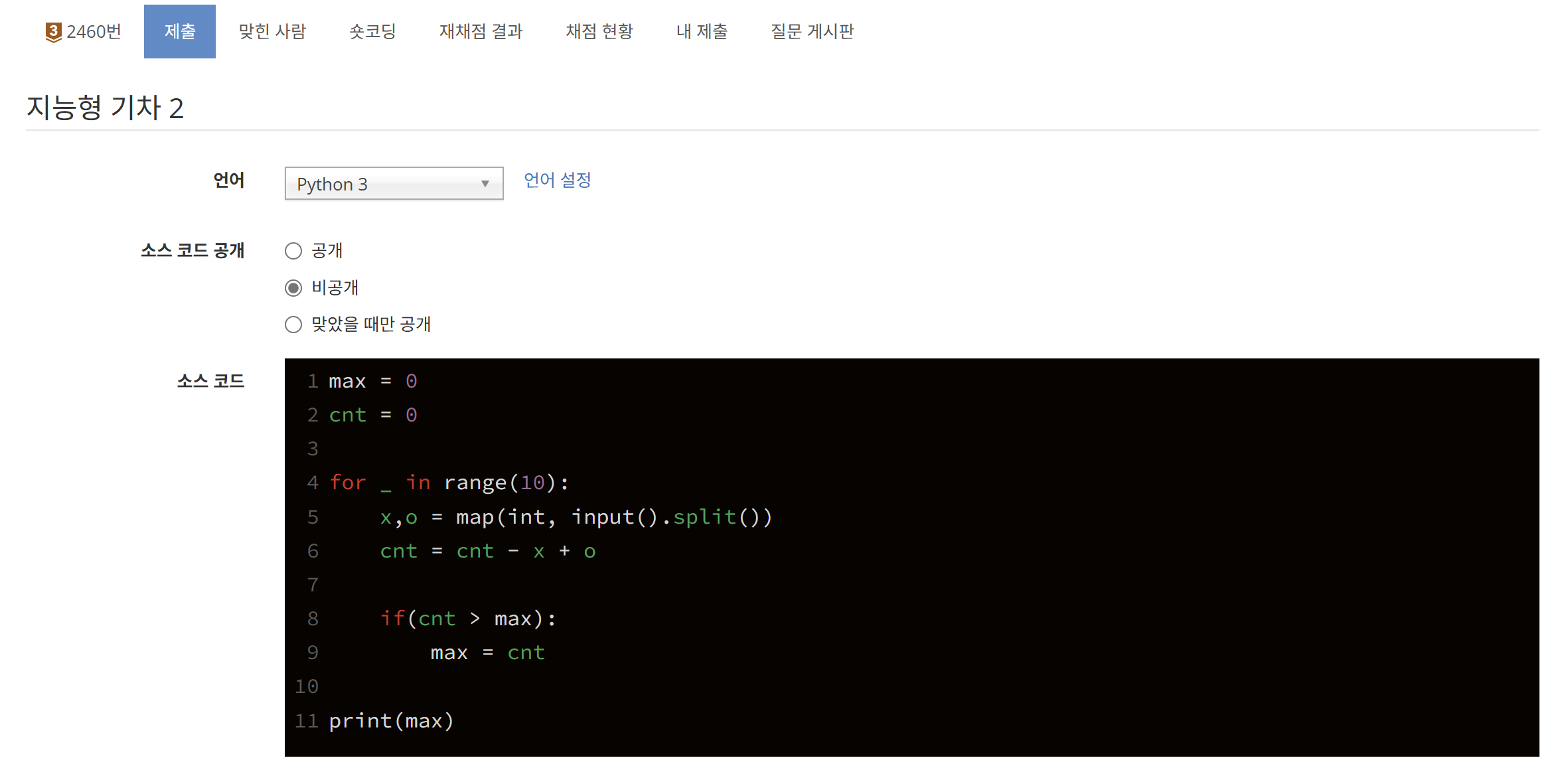The width and height of the screenshot is (1568, 762).
Task: Click the bronze tier badge icon
Action: tap(53, 32)
